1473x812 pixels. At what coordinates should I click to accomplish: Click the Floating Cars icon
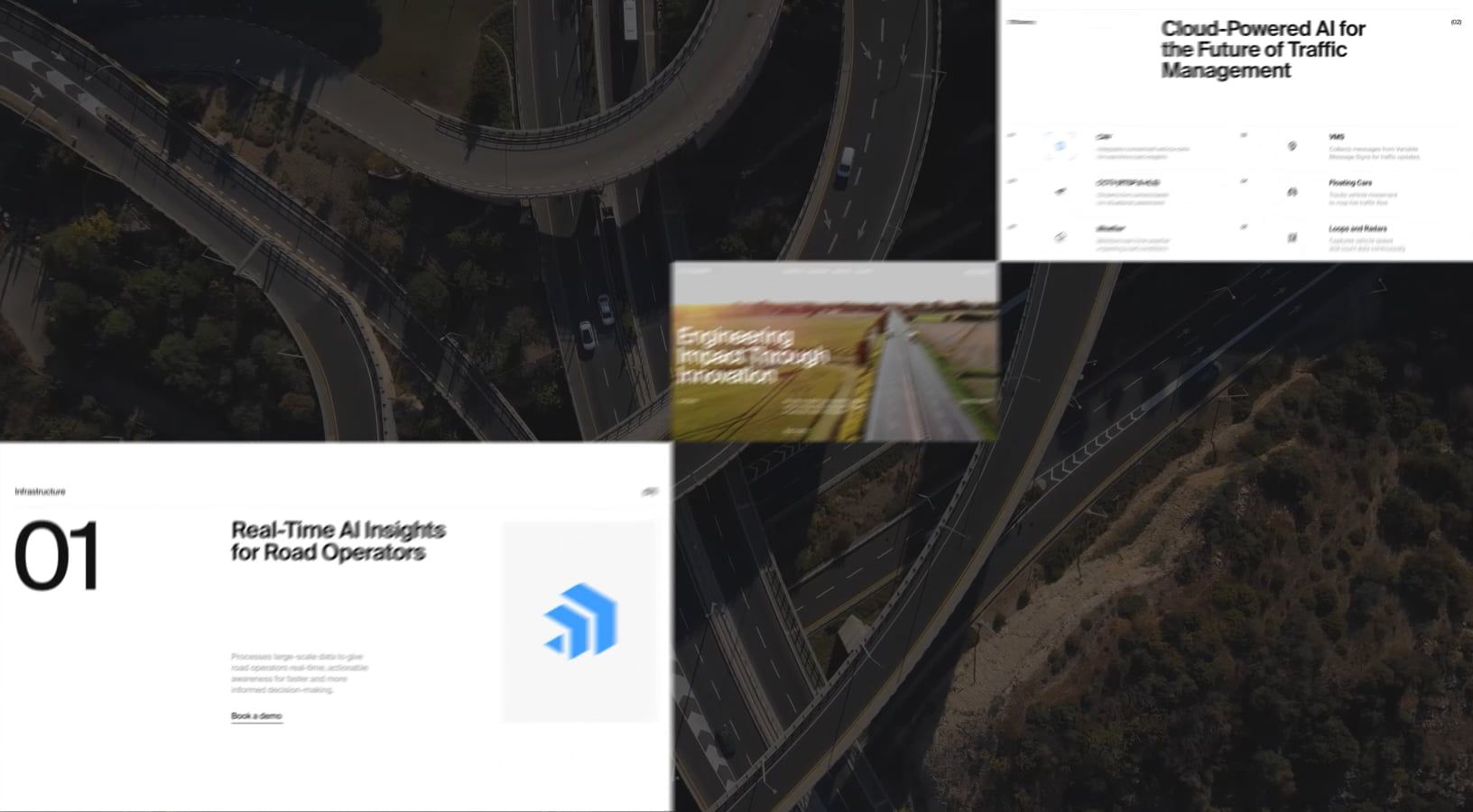tap(1292, 191)
